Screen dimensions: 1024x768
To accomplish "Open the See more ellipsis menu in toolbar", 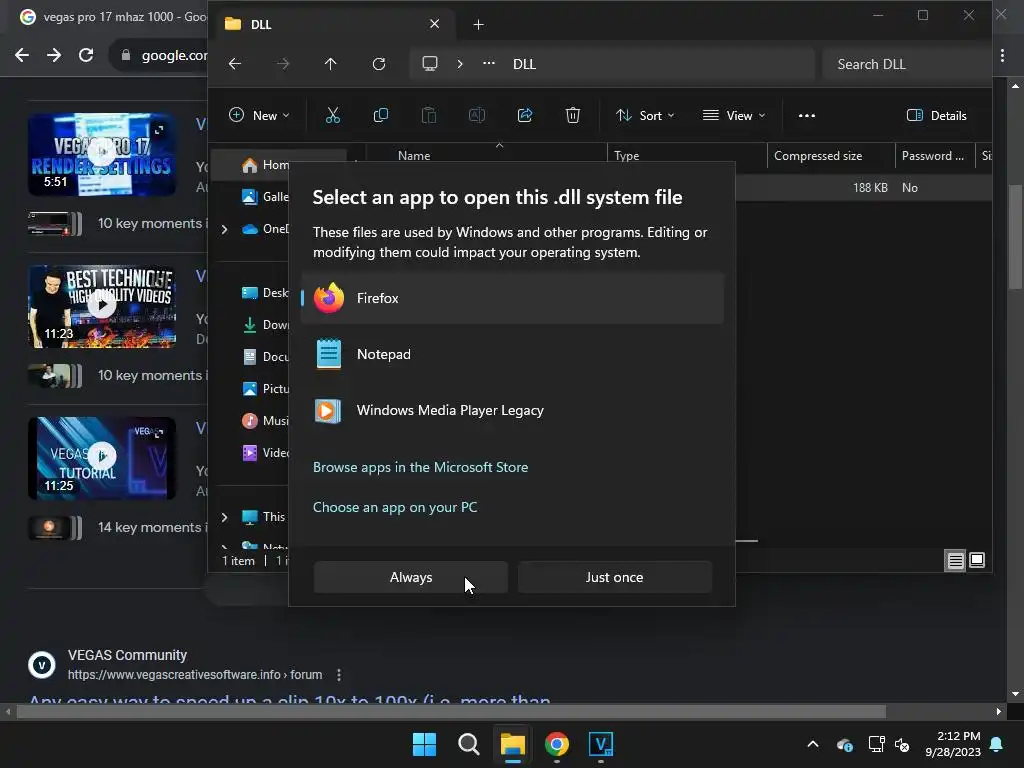I will pos(807,116).
